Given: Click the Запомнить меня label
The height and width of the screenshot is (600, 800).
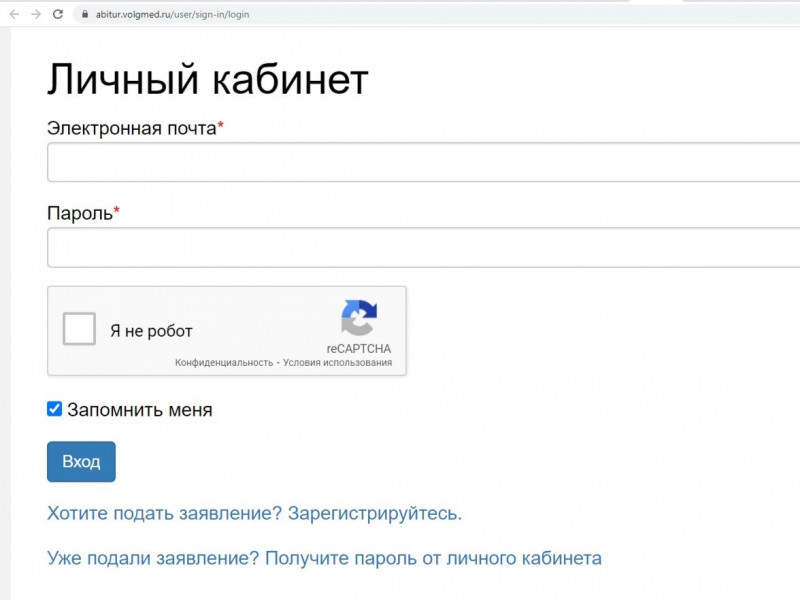Looking at the screenshot, I should click(x=140, y=410).
